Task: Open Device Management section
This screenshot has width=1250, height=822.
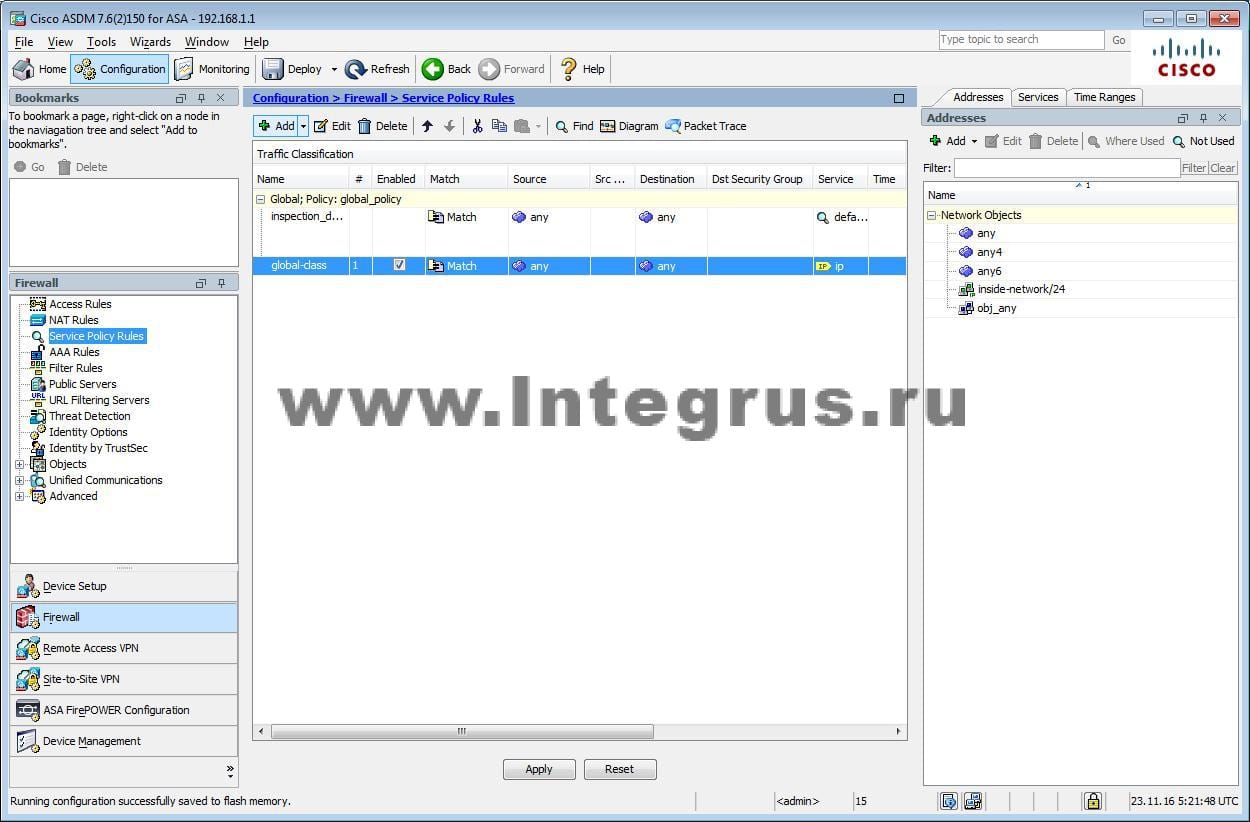Action: [124, 741]
